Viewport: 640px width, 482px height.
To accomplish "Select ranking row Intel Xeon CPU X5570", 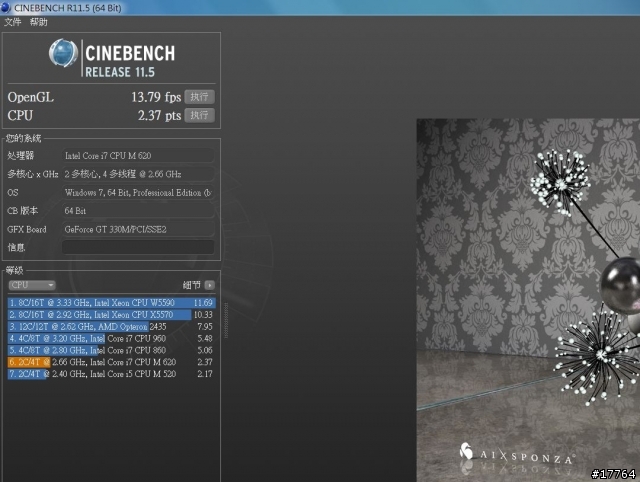I will 111,315.
